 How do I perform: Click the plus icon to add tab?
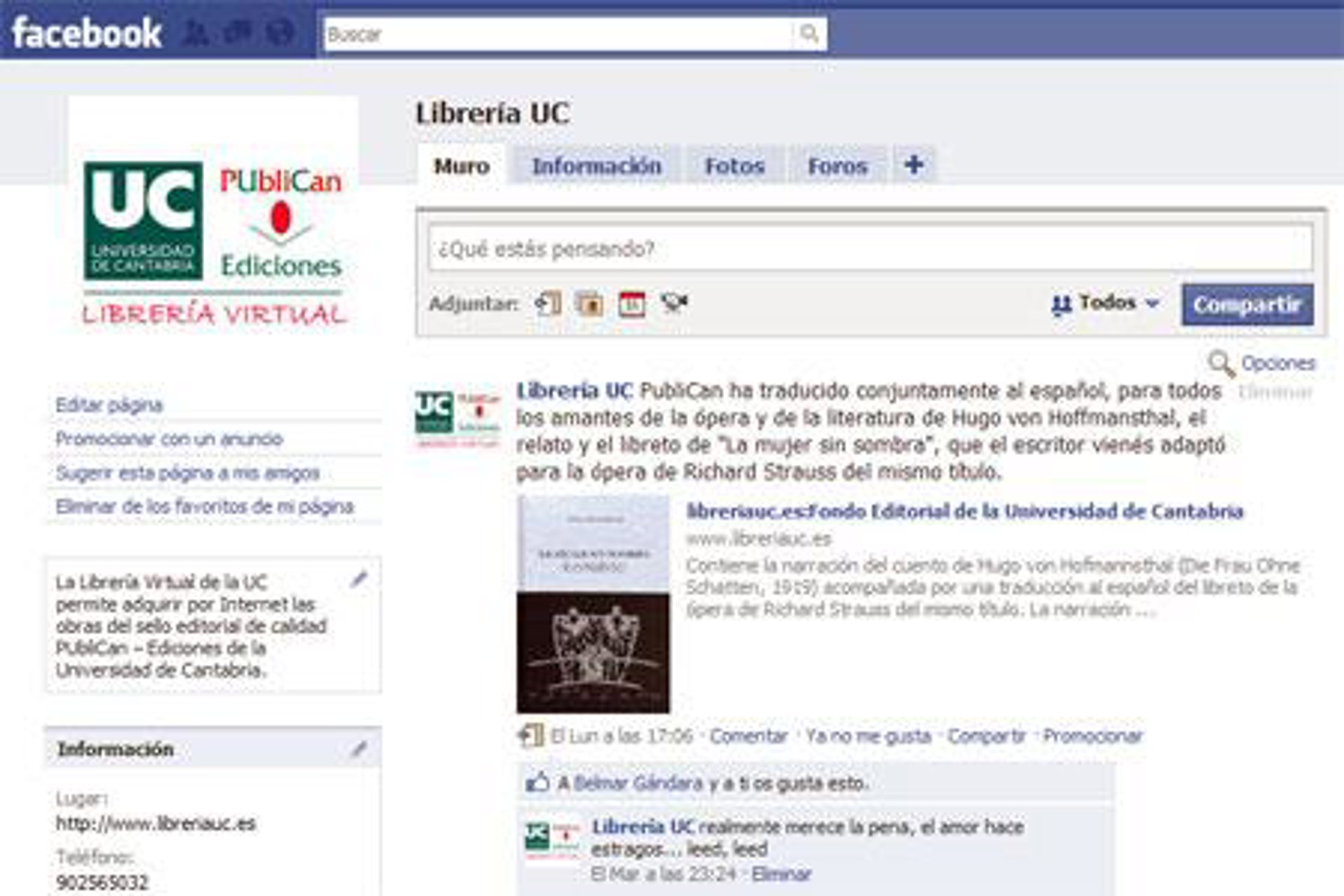pyautogui.click(x=913, y=165)
